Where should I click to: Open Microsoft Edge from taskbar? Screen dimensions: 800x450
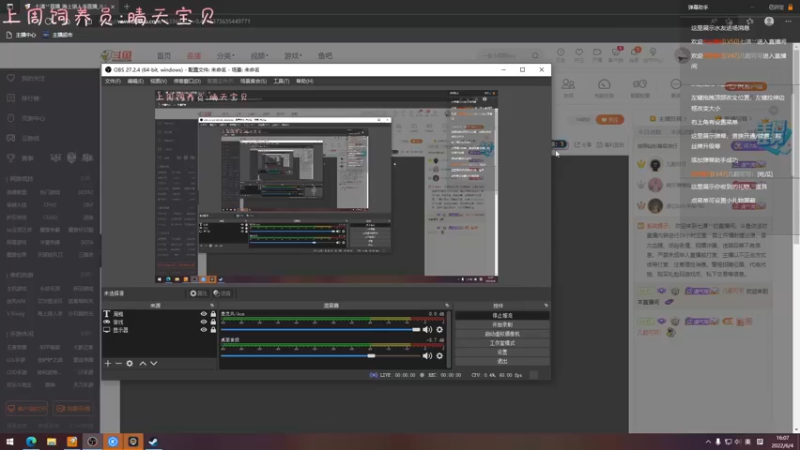pos(31,441)
